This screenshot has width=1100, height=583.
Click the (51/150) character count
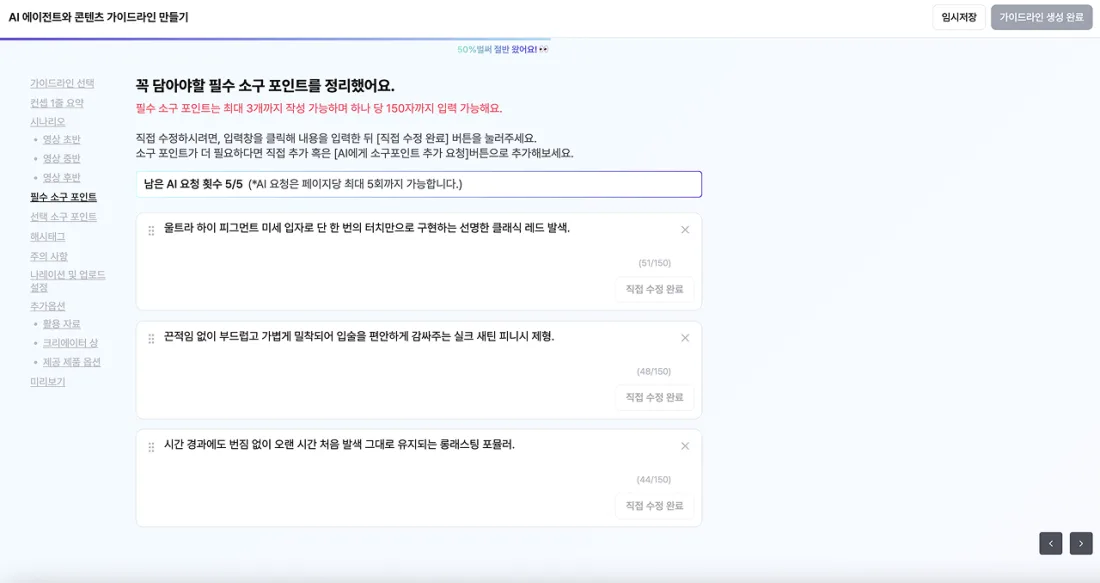point(655,263)
